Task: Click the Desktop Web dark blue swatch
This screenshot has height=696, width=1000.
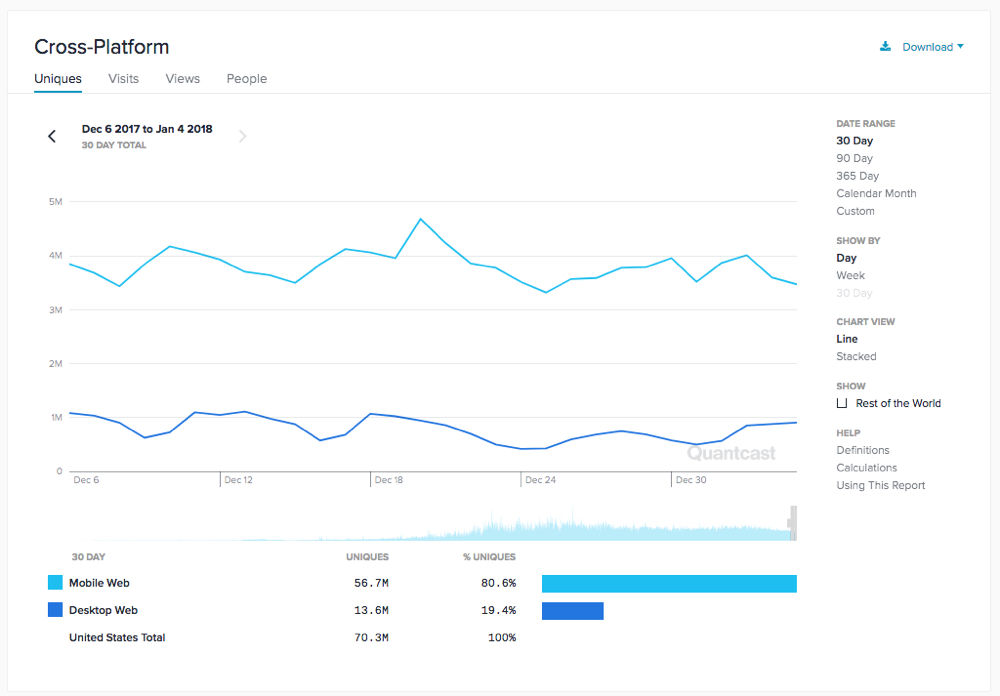Action: click(x=55, y=610)
